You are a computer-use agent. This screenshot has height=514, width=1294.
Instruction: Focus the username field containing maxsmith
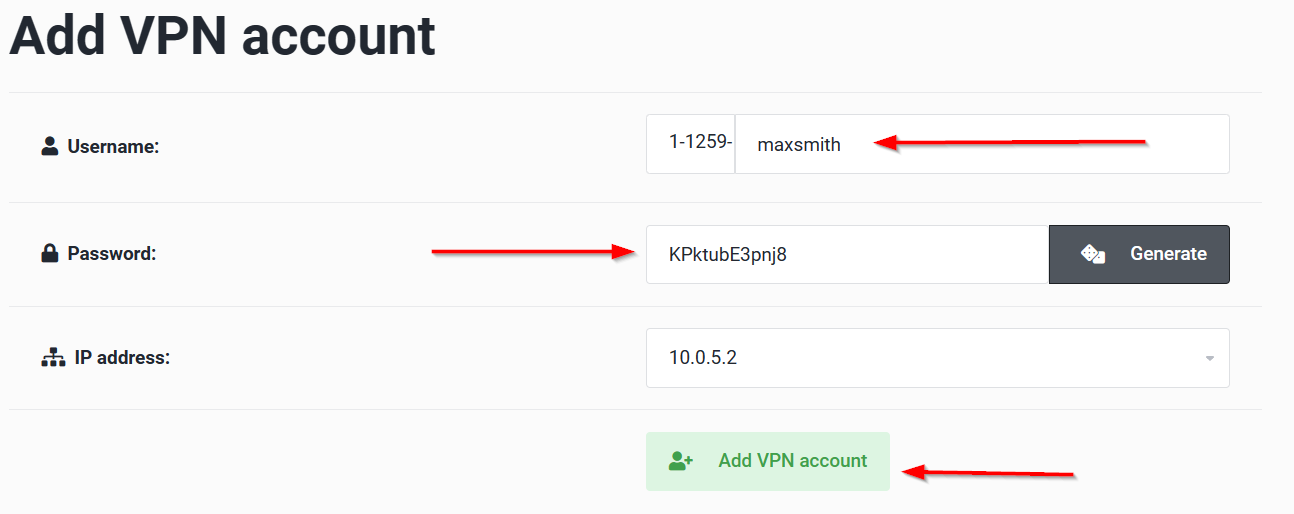tap(982, 144)
